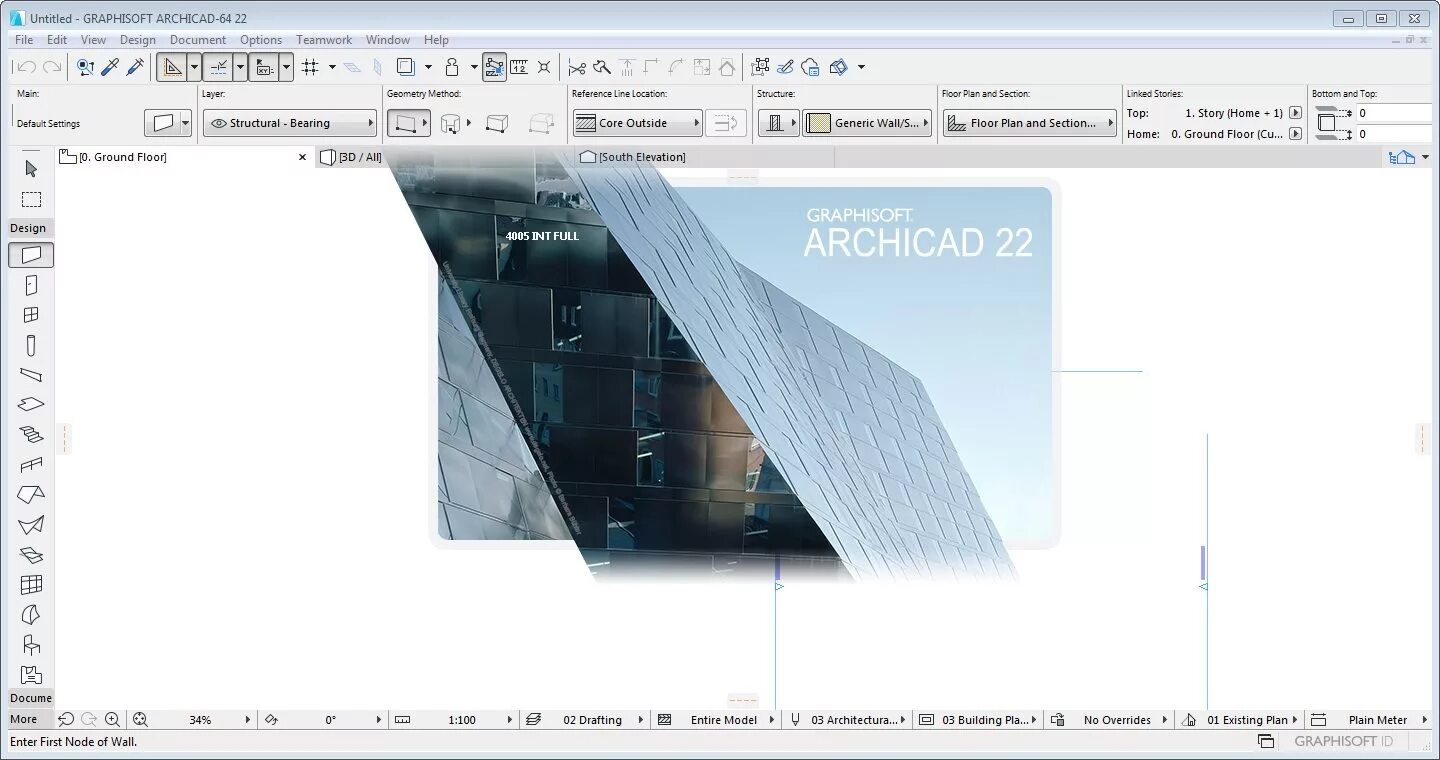1440x760 pixels.
Task: Open the Layer dropdown Structural - Bearing
Action: click(290, 123)
